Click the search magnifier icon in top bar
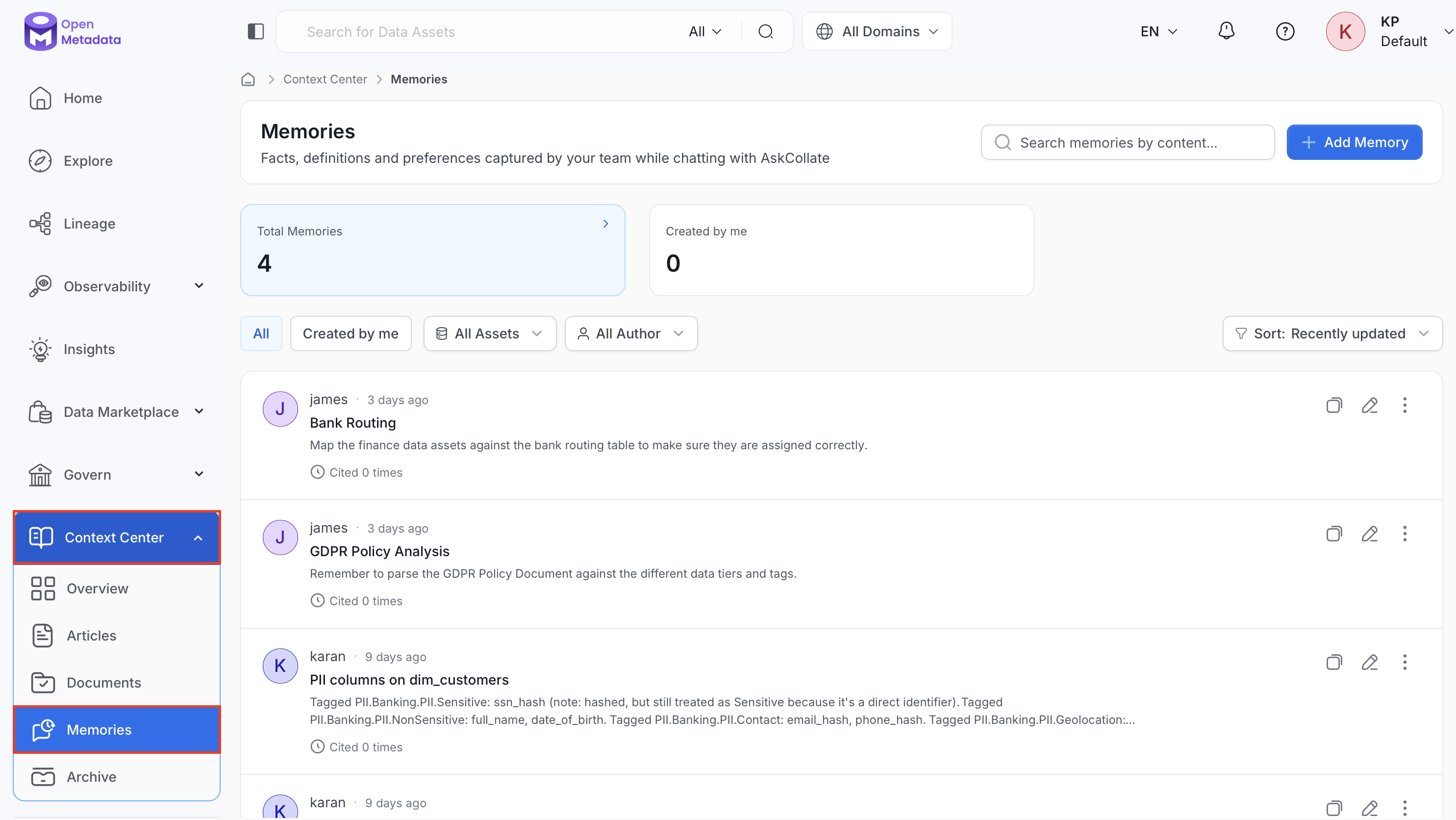 coord(765,32)
